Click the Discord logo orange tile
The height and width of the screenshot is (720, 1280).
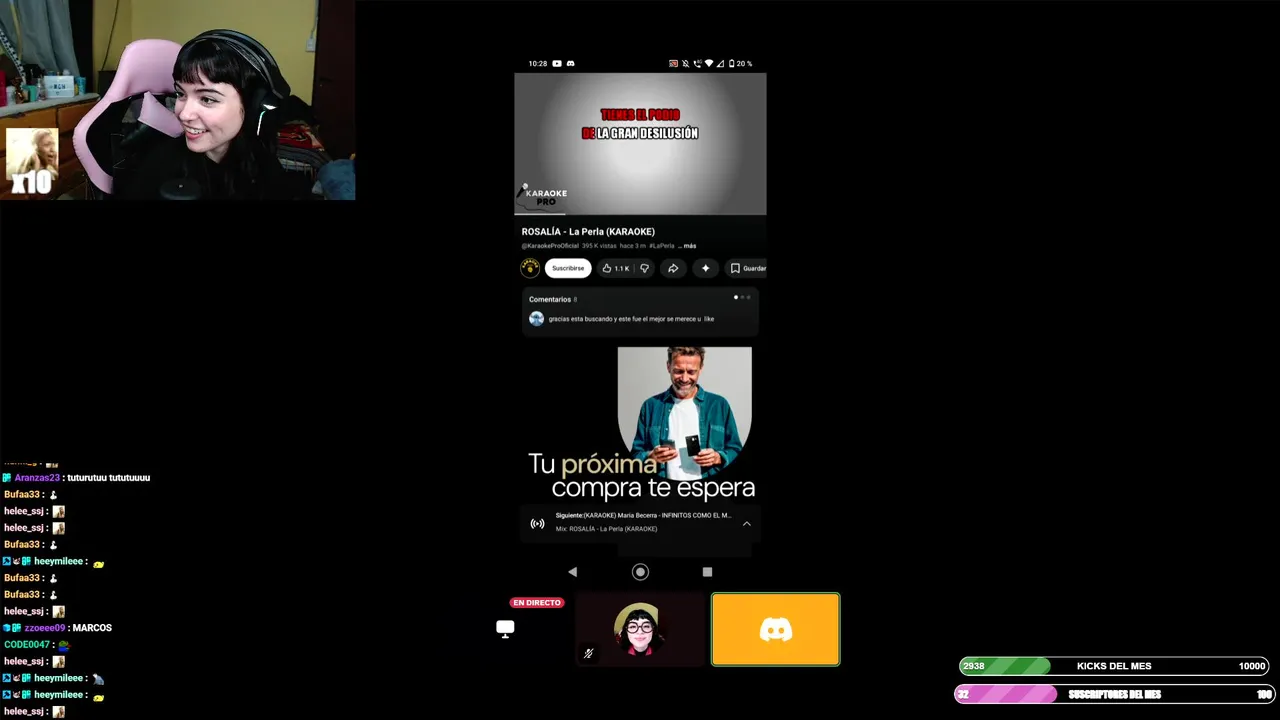point(776,629)
